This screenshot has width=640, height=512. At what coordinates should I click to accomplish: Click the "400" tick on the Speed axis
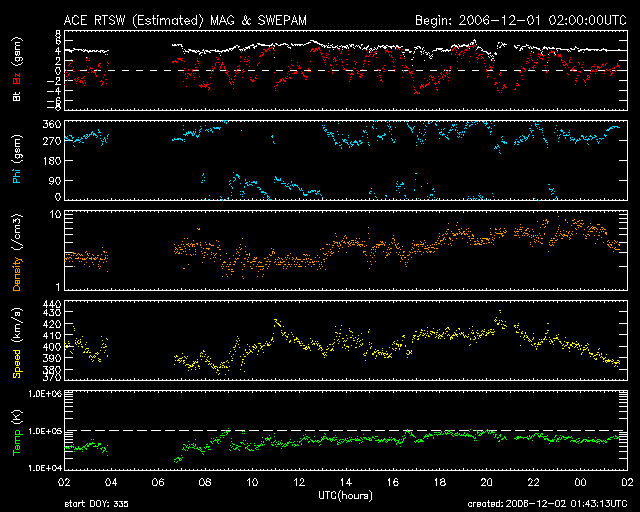tap(51, 347)
